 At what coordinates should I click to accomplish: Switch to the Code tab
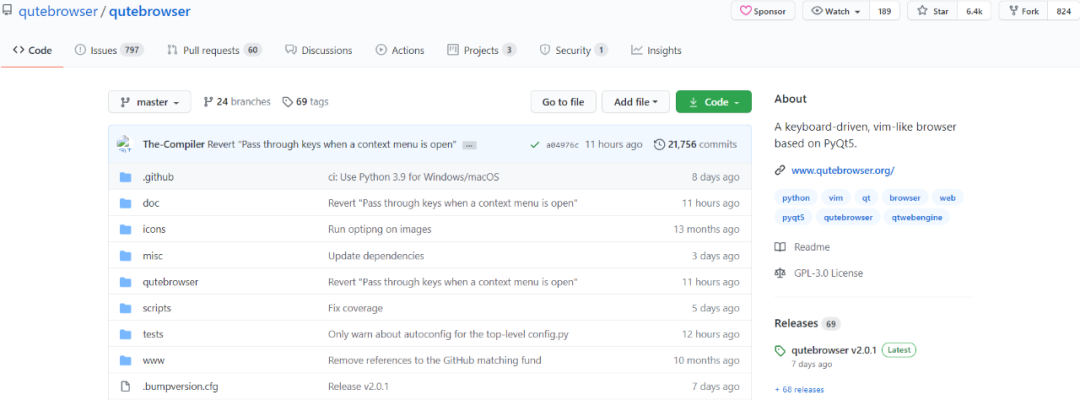[32, 50]
